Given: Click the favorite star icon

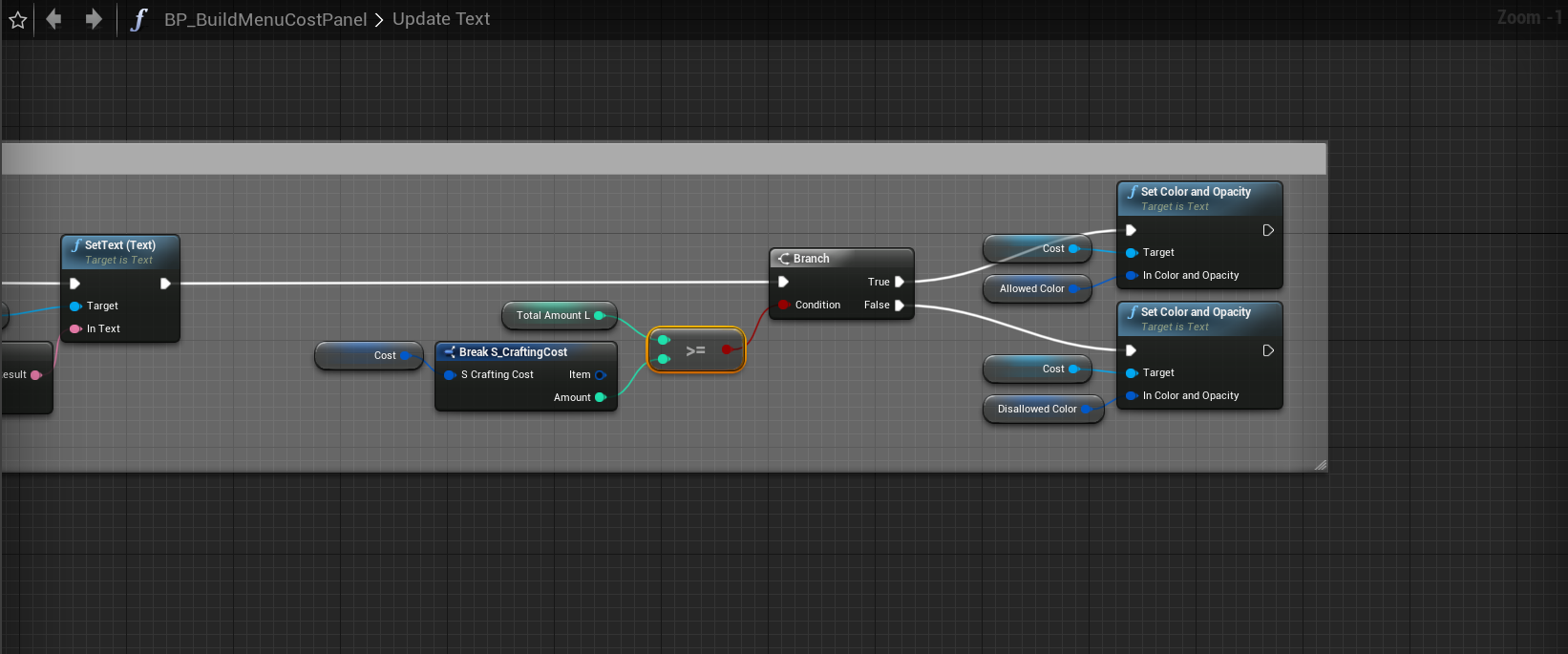Looking at the screenshot, I should tap(17, 19).
